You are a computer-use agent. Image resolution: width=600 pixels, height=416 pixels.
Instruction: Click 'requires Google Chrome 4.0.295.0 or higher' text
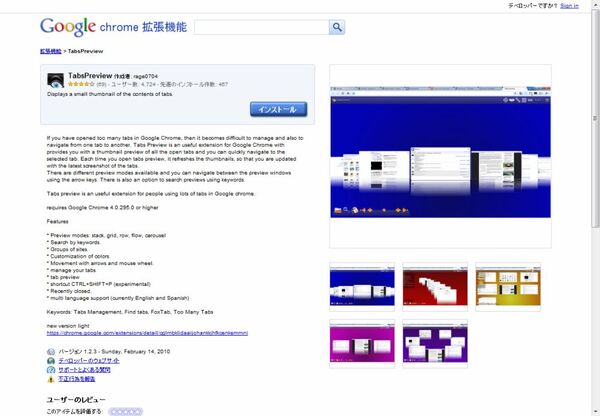click(x=103, y=207)
